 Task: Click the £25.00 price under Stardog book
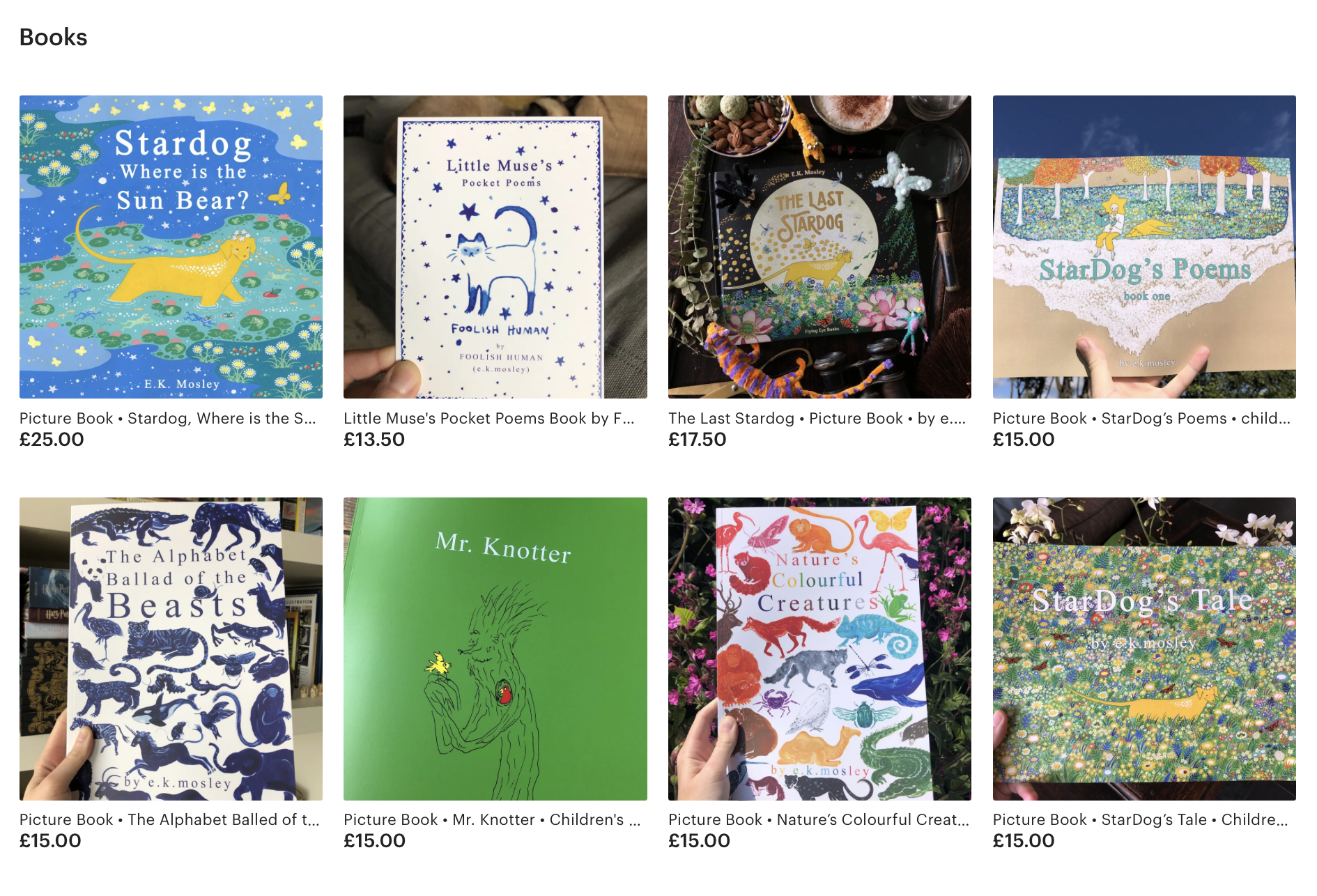52,440
